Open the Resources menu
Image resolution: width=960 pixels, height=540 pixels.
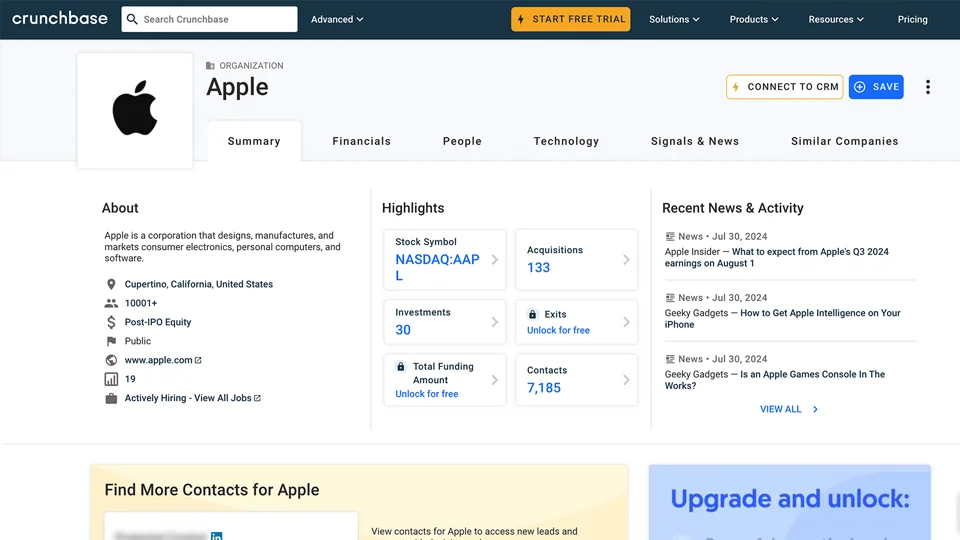836,19
